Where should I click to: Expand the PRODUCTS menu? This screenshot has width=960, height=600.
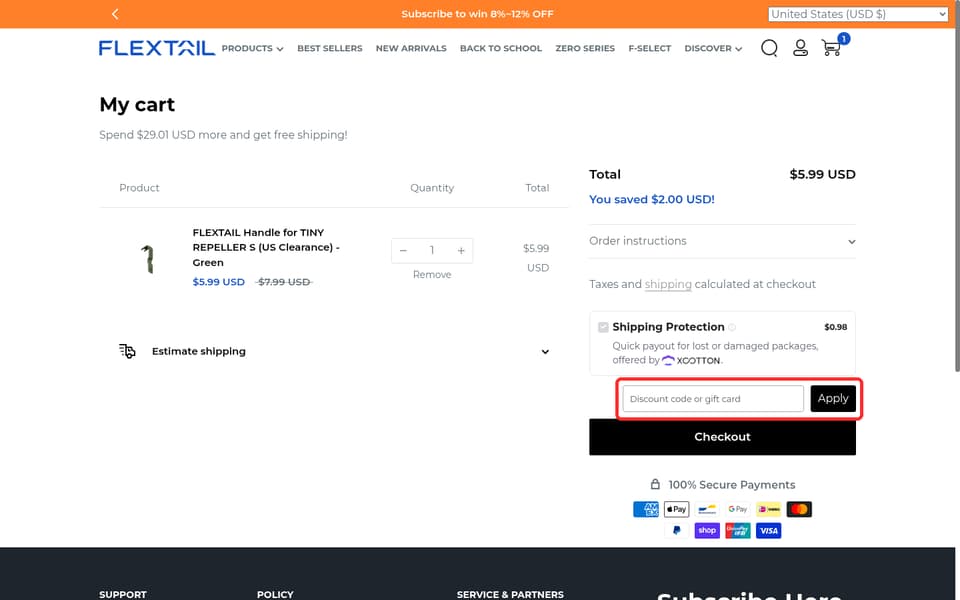(x=252, y=48)
